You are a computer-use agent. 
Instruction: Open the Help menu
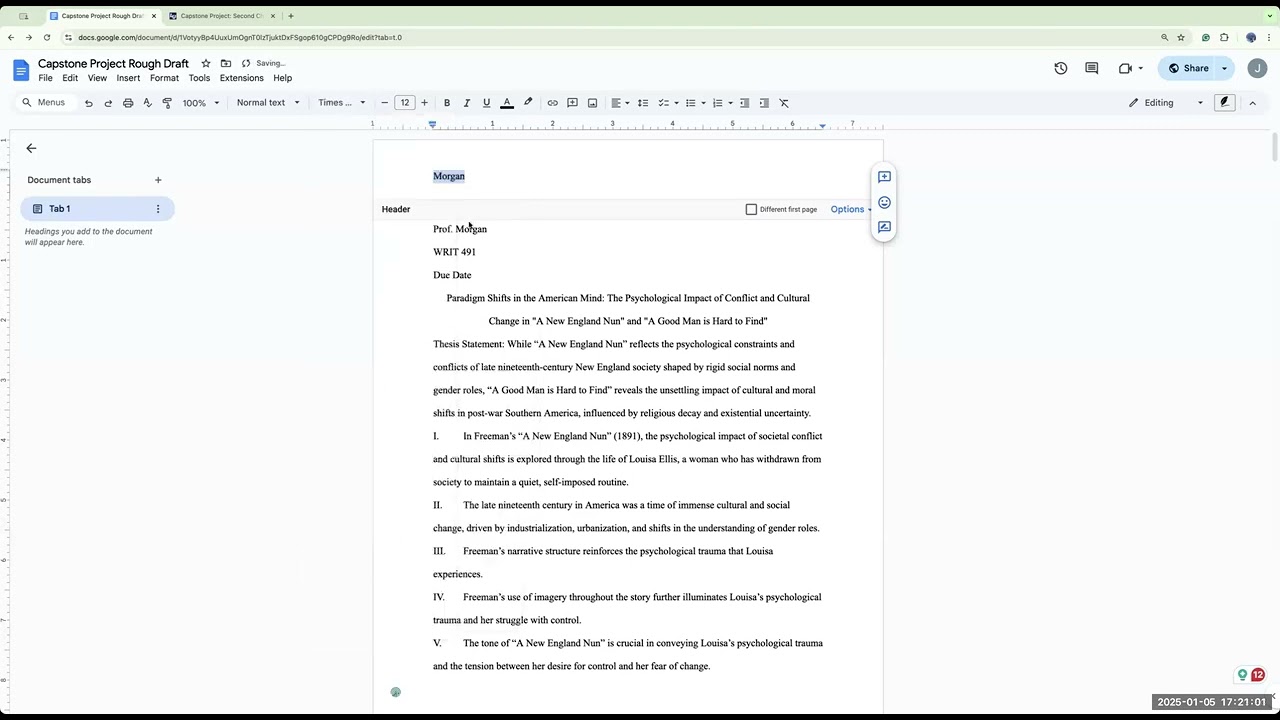(x=283, y=78)
